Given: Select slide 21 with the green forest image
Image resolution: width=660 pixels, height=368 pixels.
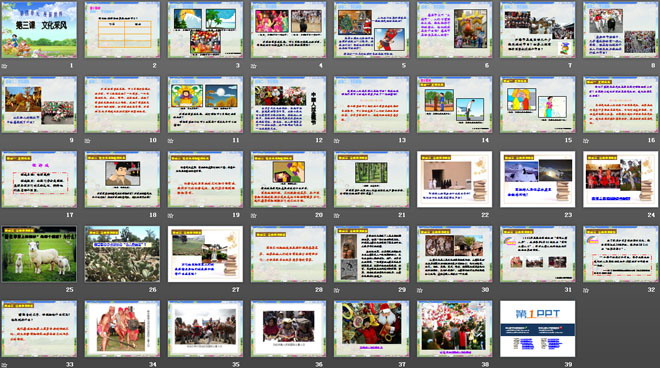Looking at the screenshot, I should point(372,179).
